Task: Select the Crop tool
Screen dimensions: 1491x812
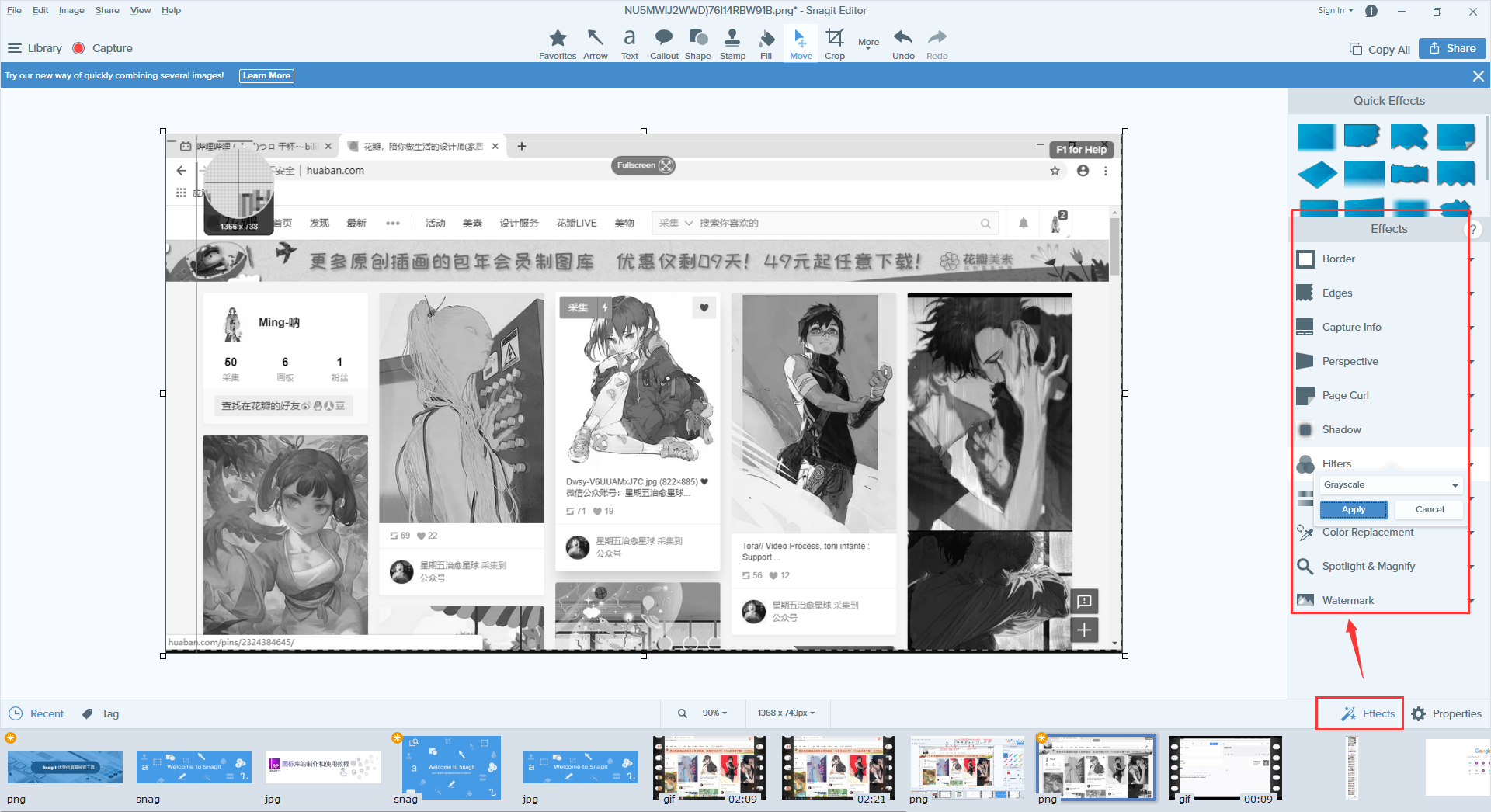Action: 835,44
